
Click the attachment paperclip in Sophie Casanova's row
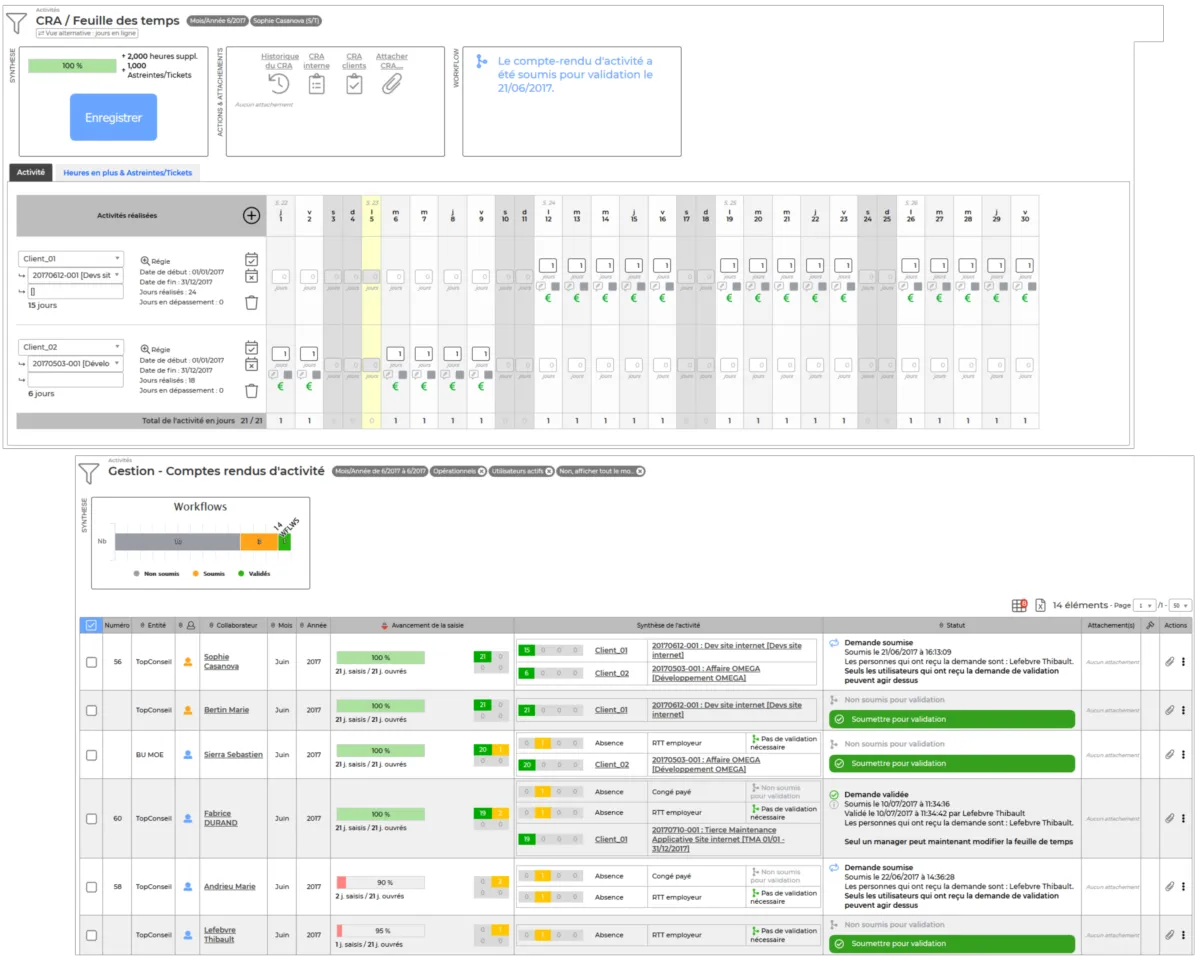1169,661
